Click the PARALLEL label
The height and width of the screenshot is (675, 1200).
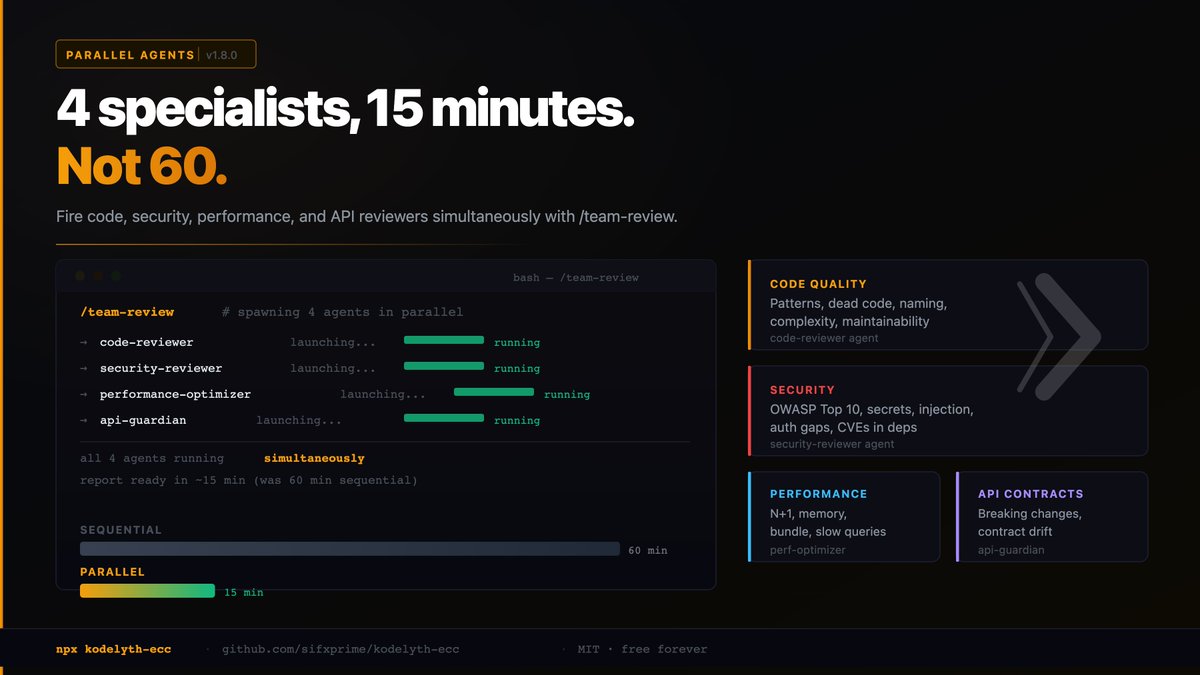point(113,572)
